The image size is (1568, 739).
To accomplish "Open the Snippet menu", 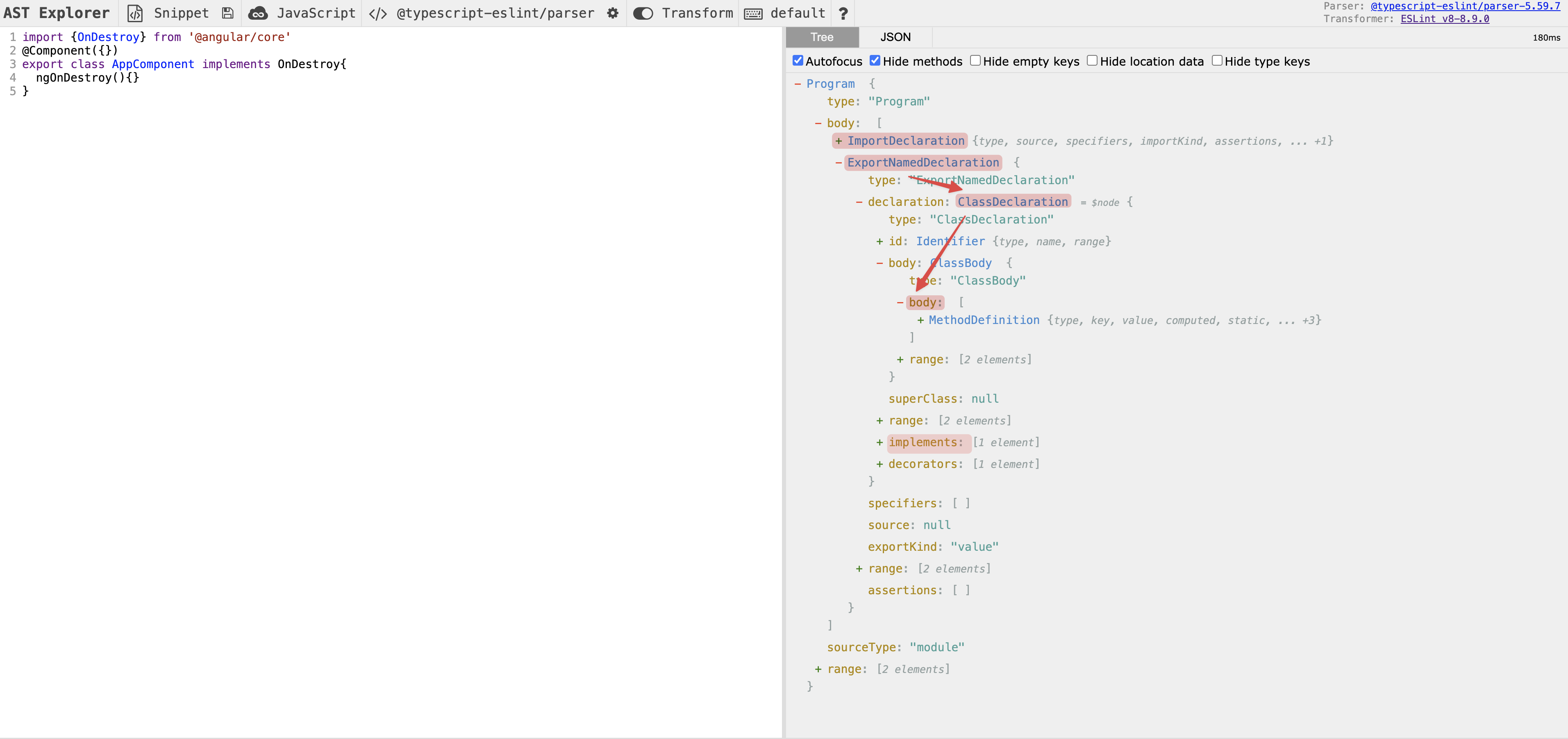I will (x=182, y=13).
